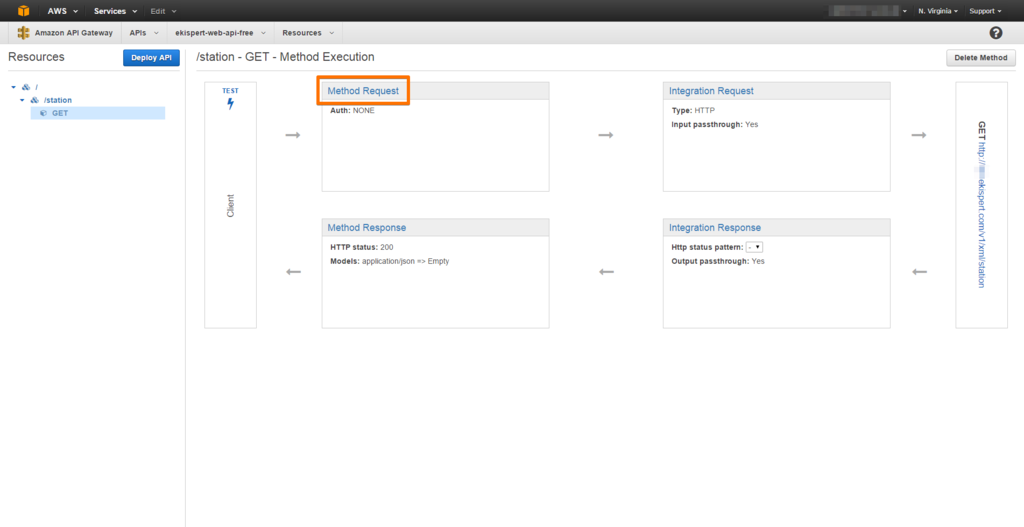The width and height of the screenshot is (1024, 527).
Task: Click the Deploy API button
Action: tap(151, 58)
